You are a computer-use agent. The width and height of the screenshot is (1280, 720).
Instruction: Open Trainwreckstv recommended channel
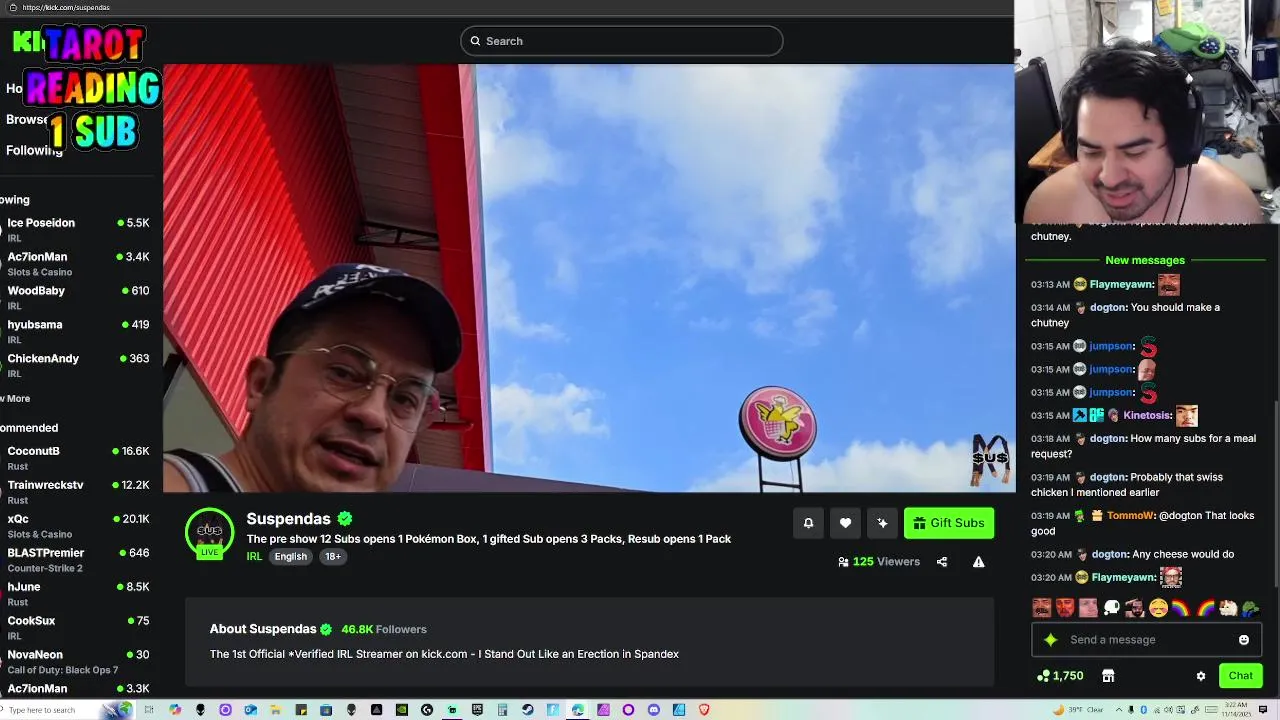click(78, 491)
